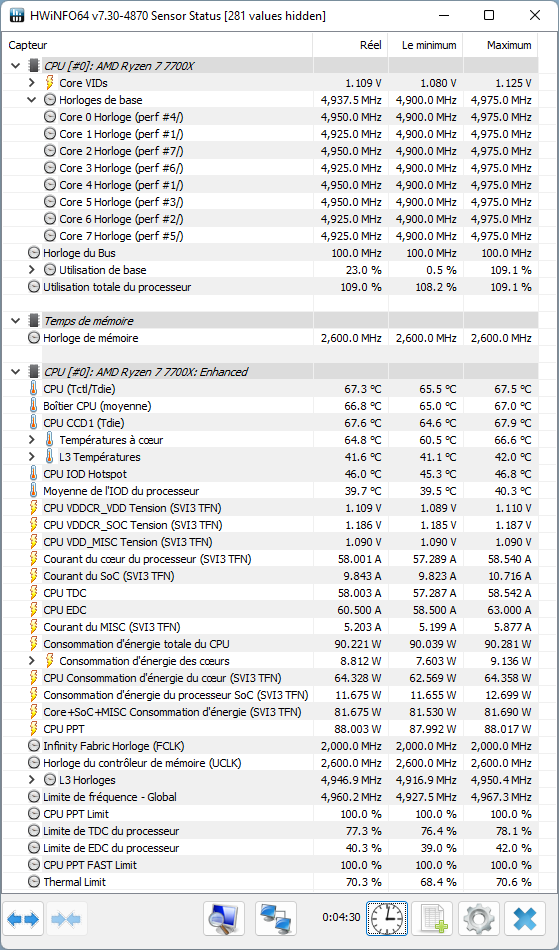The height and width of the screenshot is (950, 559).
Task: Click the thermometer icon beside CPU IOD Hotspot
Action: [33, 474]
